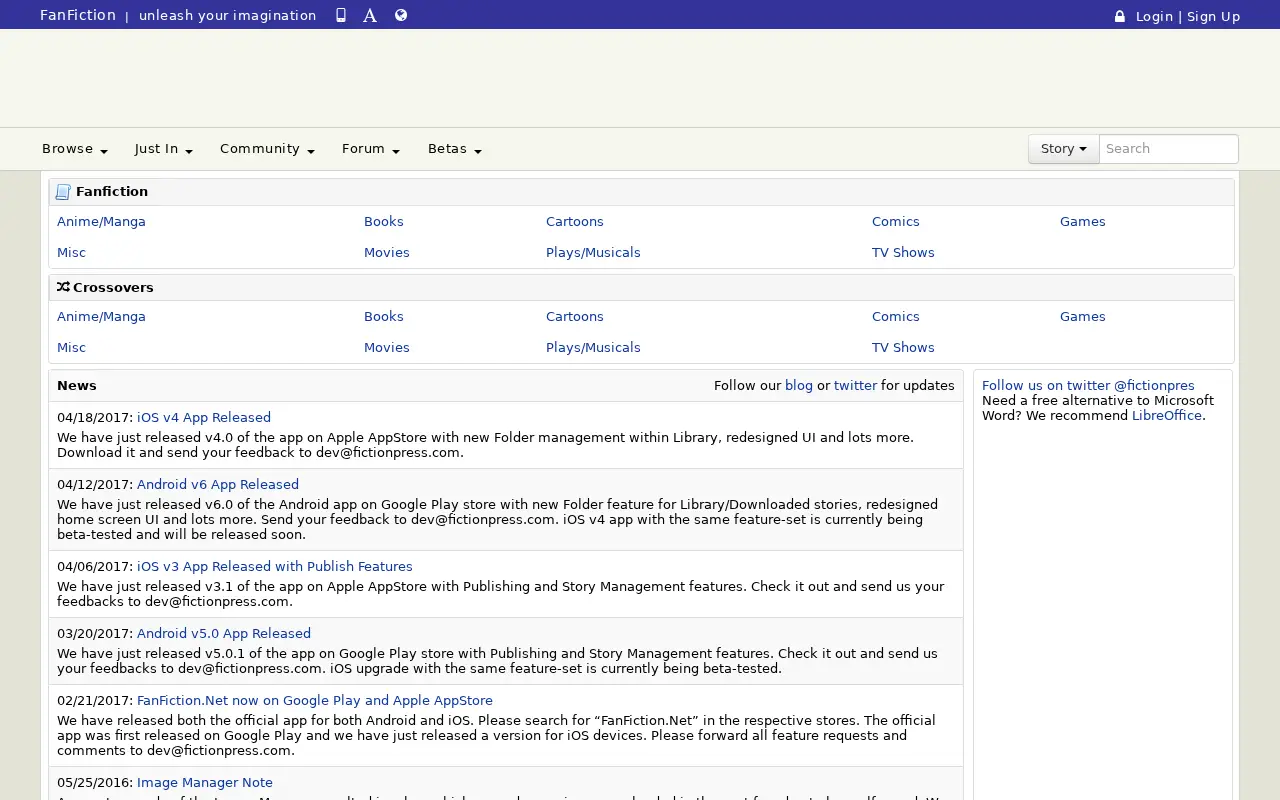1280x800 pixels.
Task: Go to Crossovers Movies category
Action: click(387, 348)
